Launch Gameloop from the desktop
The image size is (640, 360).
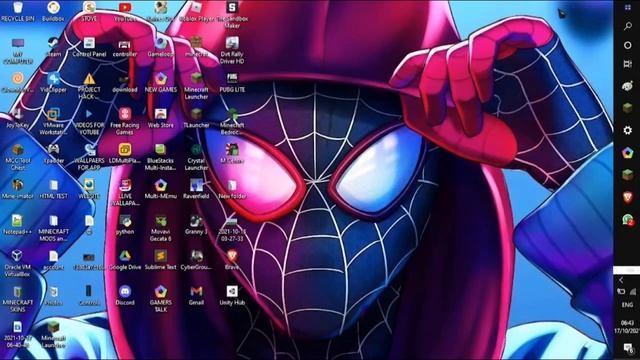[161, 47]
